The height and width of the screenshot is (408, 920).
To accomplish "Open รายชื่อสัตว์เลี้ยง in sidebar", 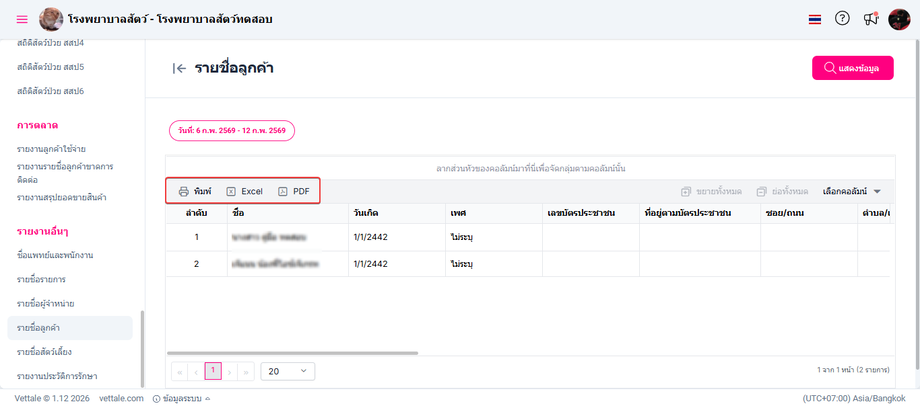I will click(45, 352).
